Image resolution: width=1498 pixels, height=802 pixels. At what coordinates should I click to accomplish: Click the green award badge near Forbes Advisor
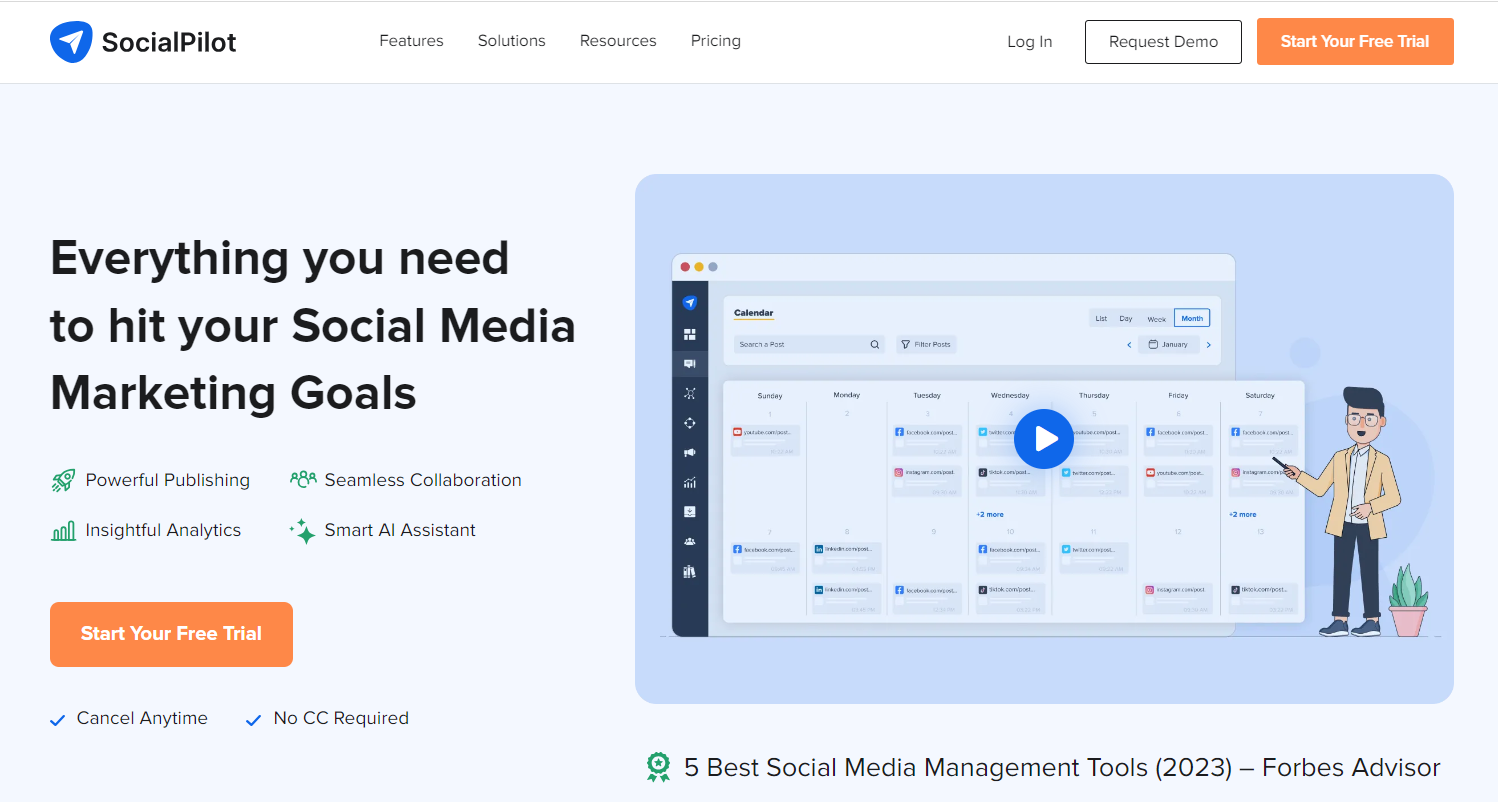pos(658,767)
